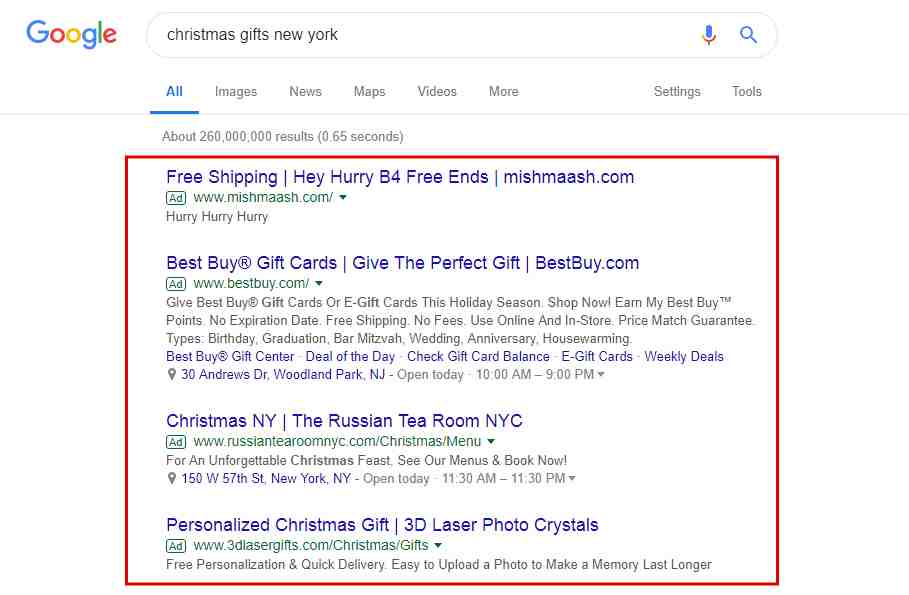Open the Deal of the Day sitelink
The width and height of the screenshot is (909, 595).
(350, 357)
